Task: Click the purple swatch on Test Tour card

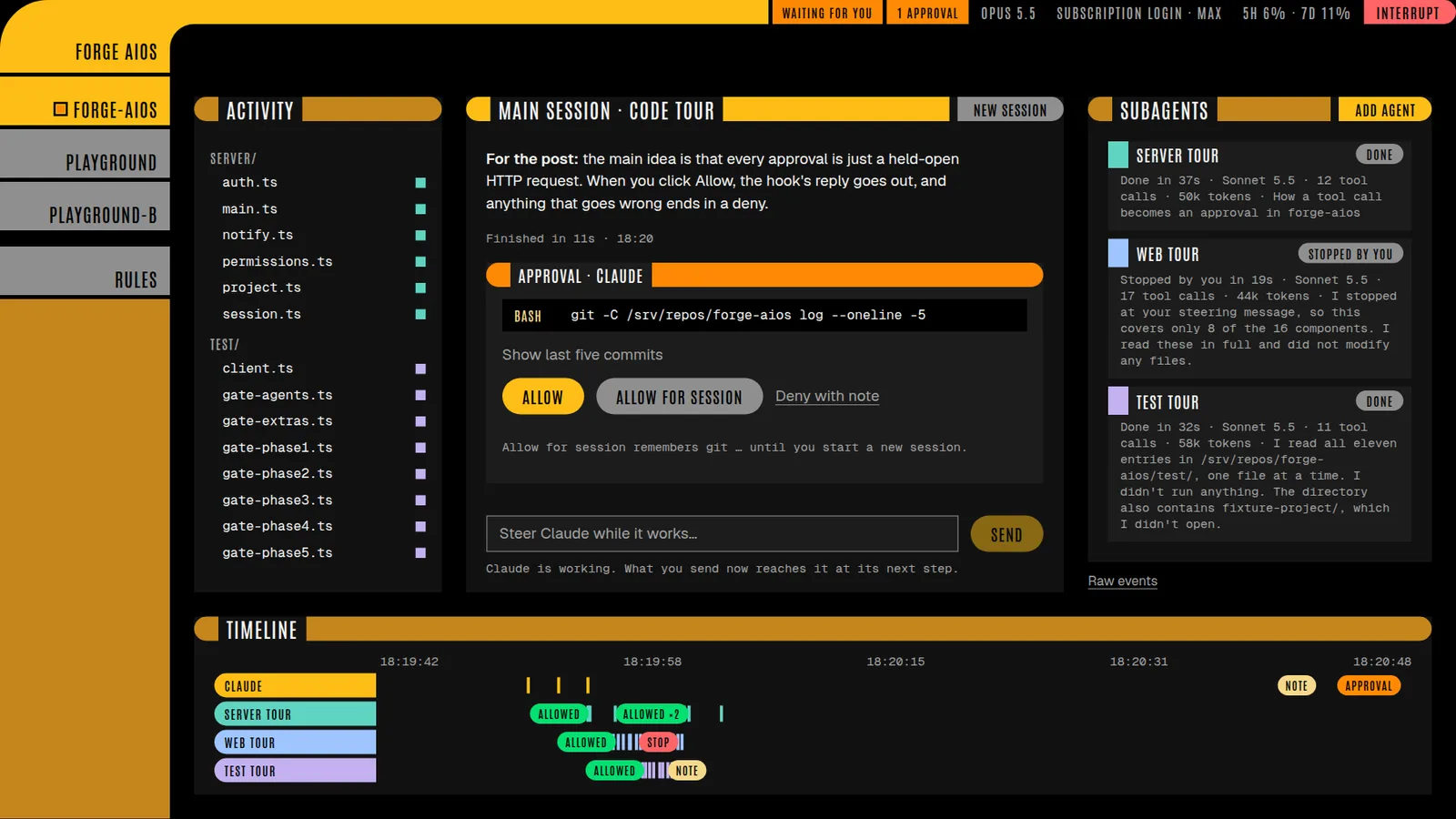Action: coord(1118,400)
